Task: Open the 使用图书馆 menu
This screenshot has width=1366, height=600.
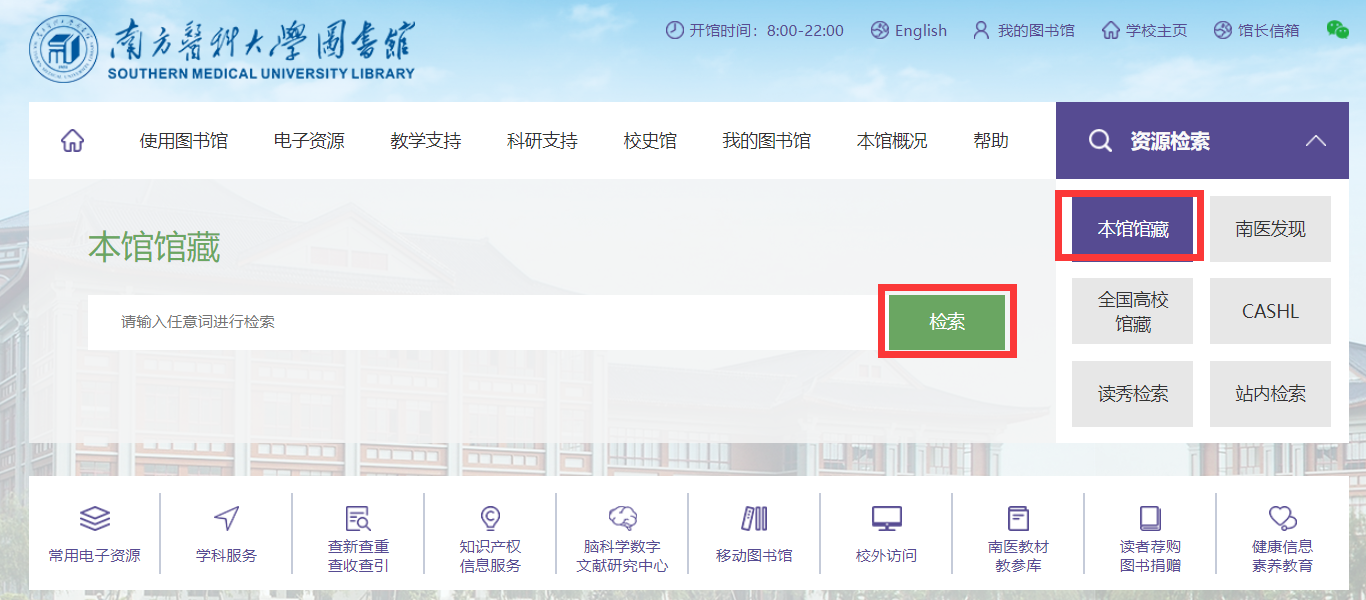Action: click(184, 141)
